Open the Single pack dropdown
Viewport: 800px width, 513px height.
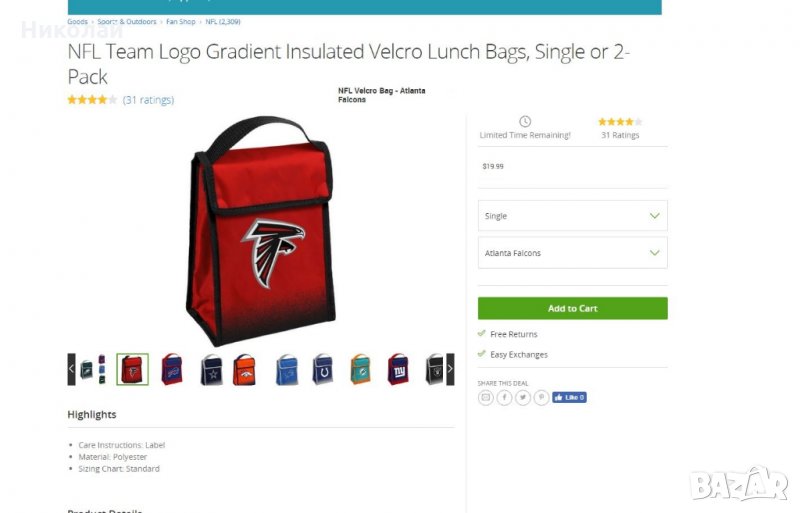(x=572, y=216)
